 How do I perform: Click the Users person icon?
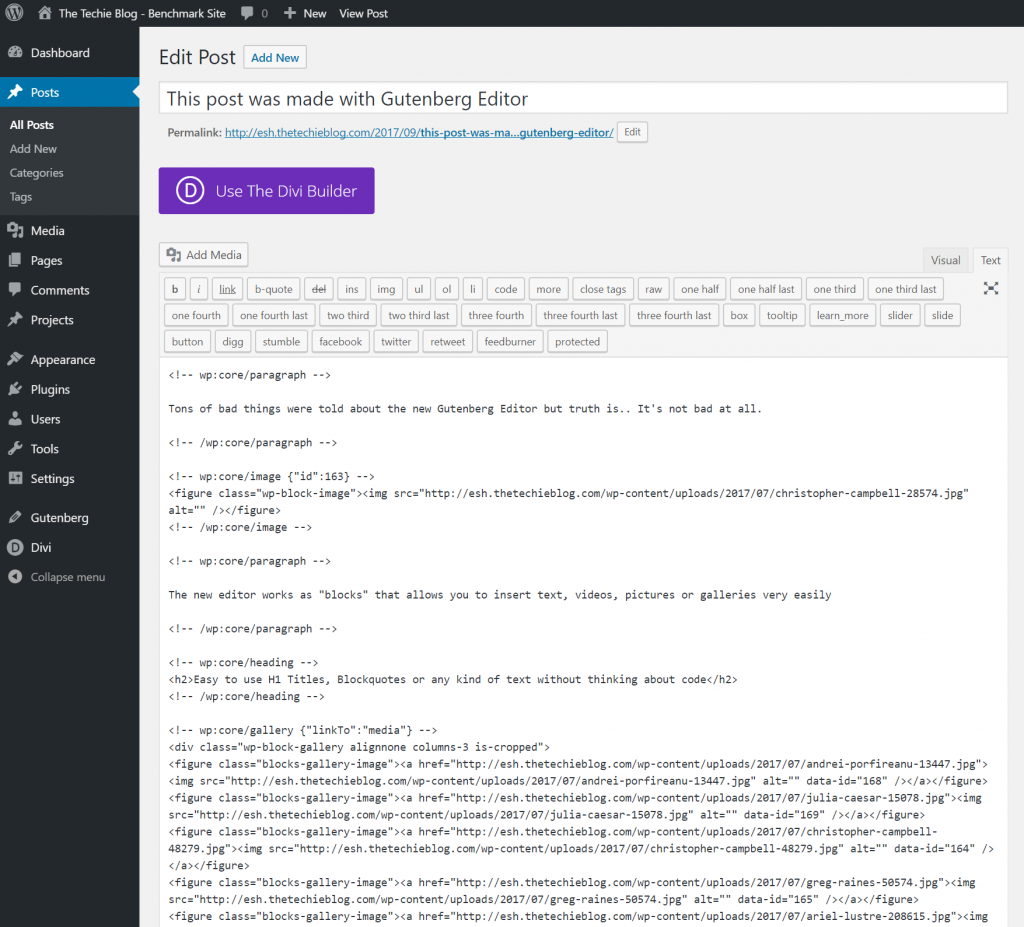click(15, 419)
